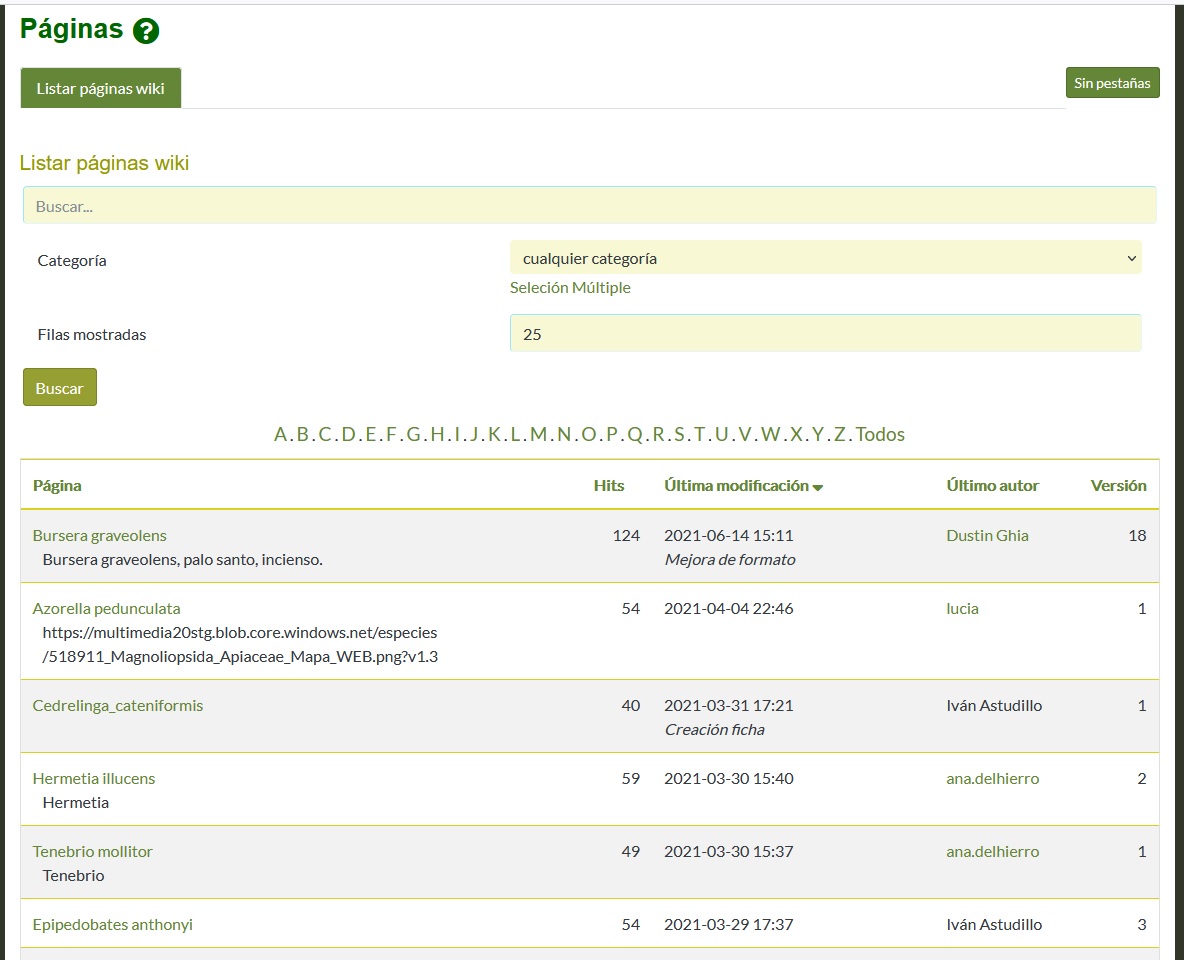Focus the Buscar... search field
This screenshot has height=972, width=1184.
coord(589,205)
